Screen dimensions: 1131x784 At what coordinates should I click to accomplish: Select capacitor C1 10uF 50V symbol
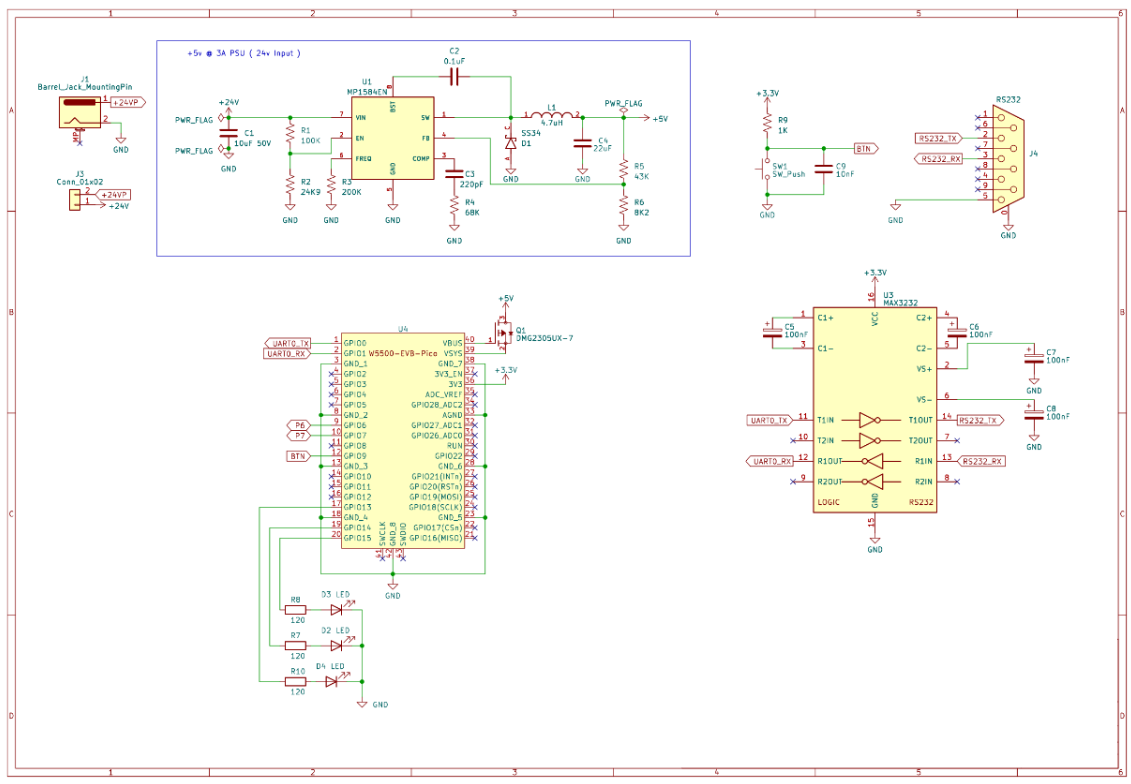(229, 133)
